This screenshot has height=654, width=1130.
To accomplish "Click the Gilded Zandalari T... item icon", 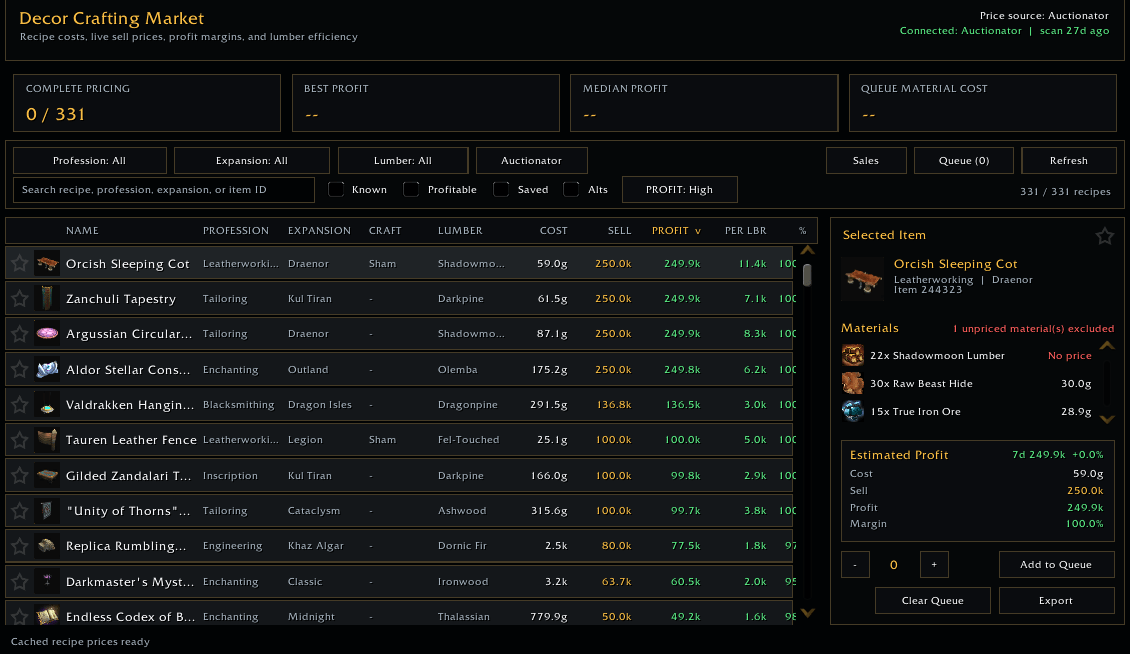I will click(x=47, y=475).
